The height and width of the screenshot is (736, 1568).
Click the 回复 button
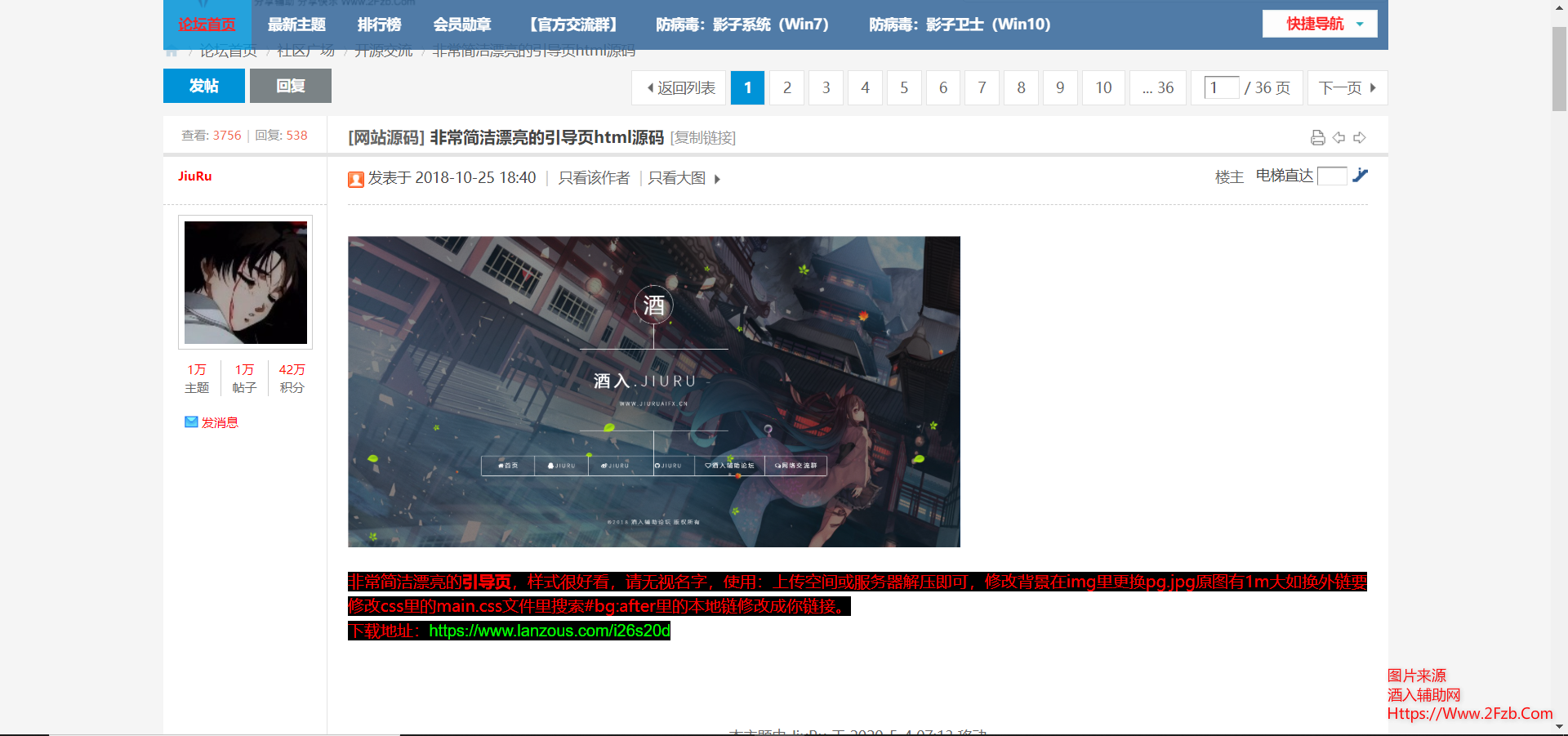pyautogui.click(x=291, y=86)
